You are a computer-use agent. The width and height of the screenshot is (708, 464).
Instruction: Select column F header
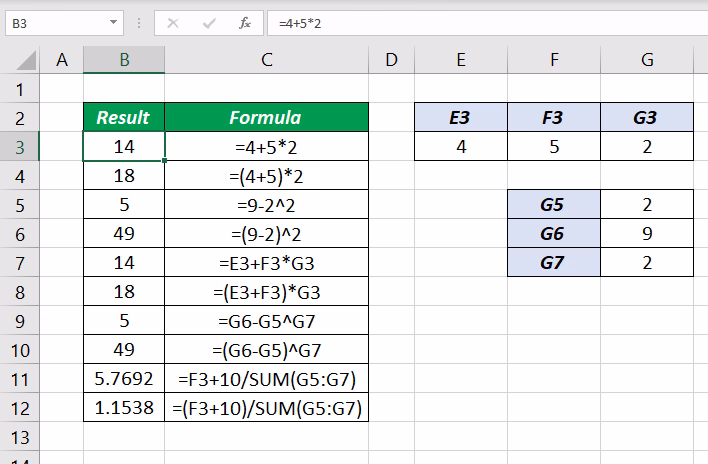554,60
